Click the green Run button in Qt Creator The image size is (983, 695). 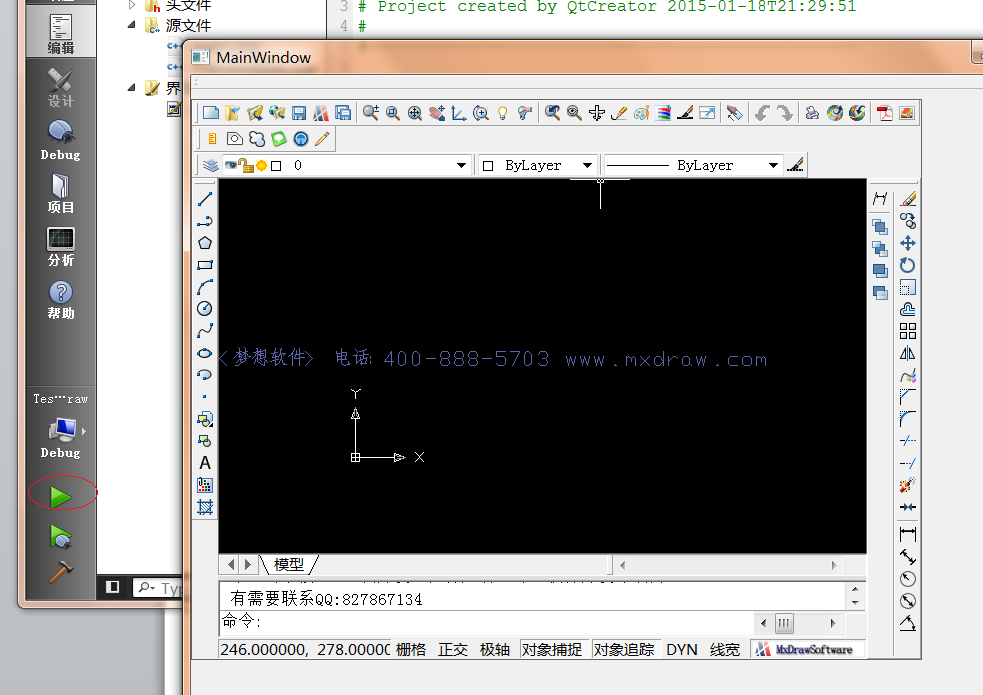(61, 497)
